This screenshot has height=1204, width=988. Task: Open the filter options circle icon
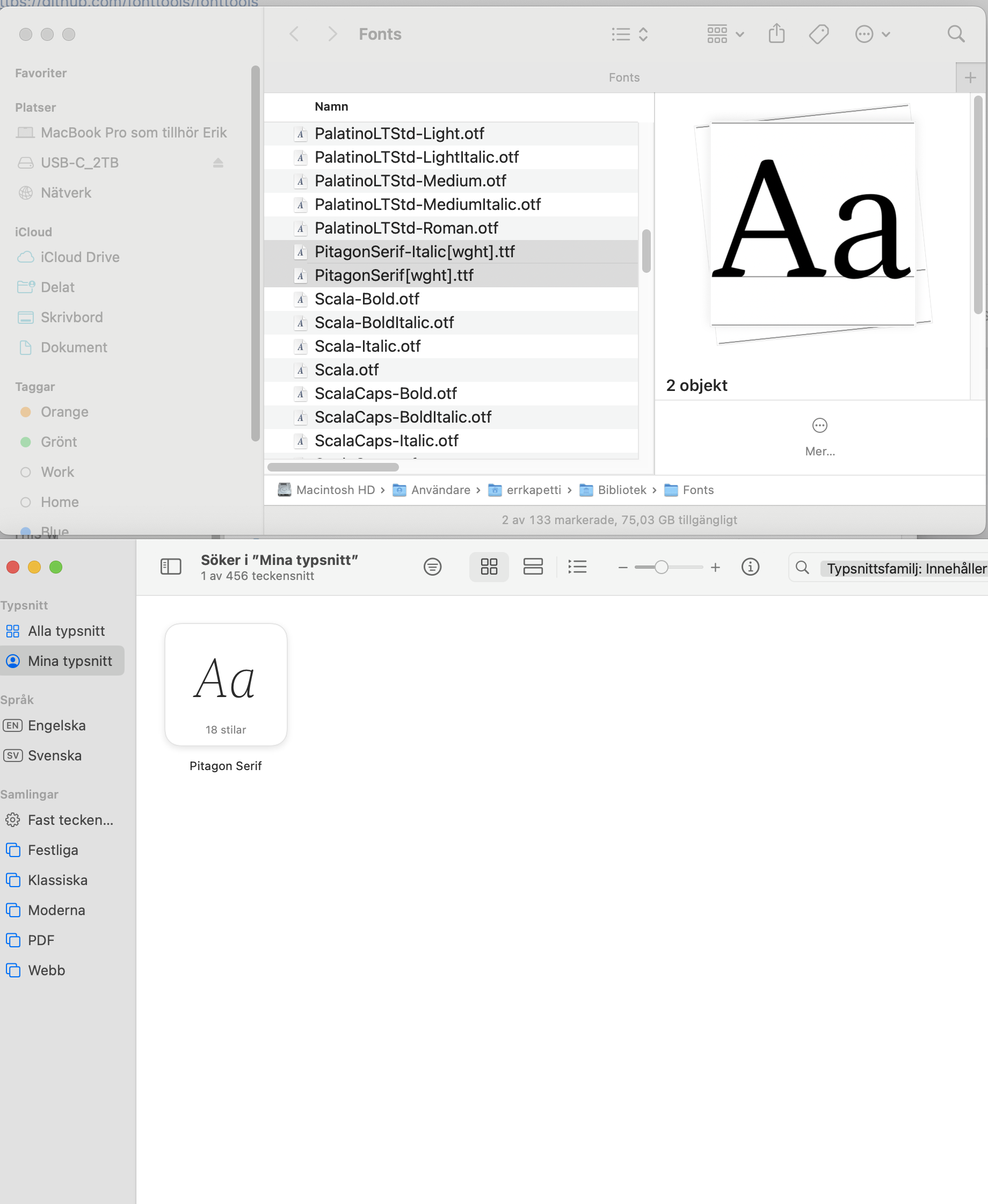tap(433, 567)
